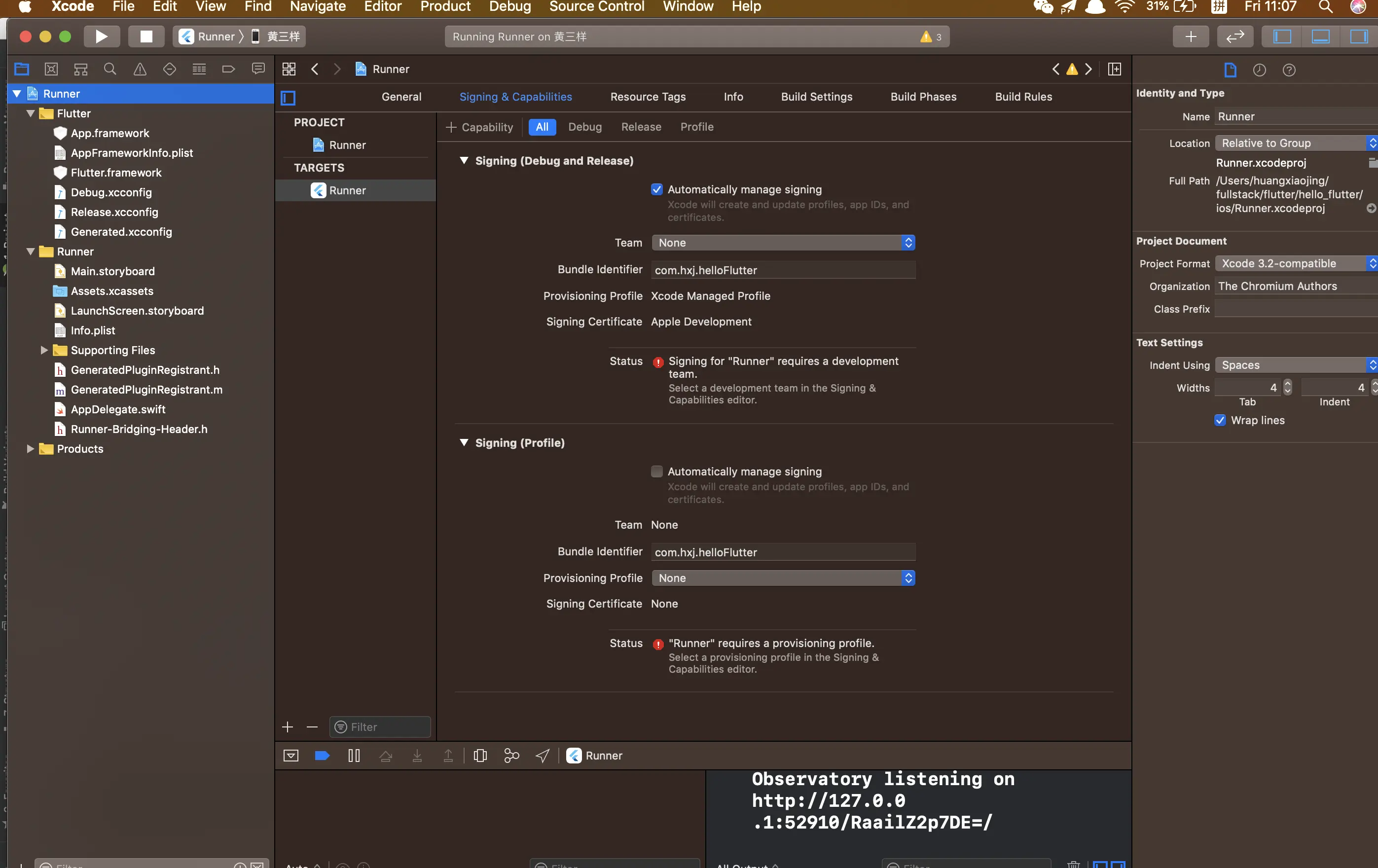Click the Stop button in toolbar
This screenshot has height=868, width=1378.
coord(146,36)
